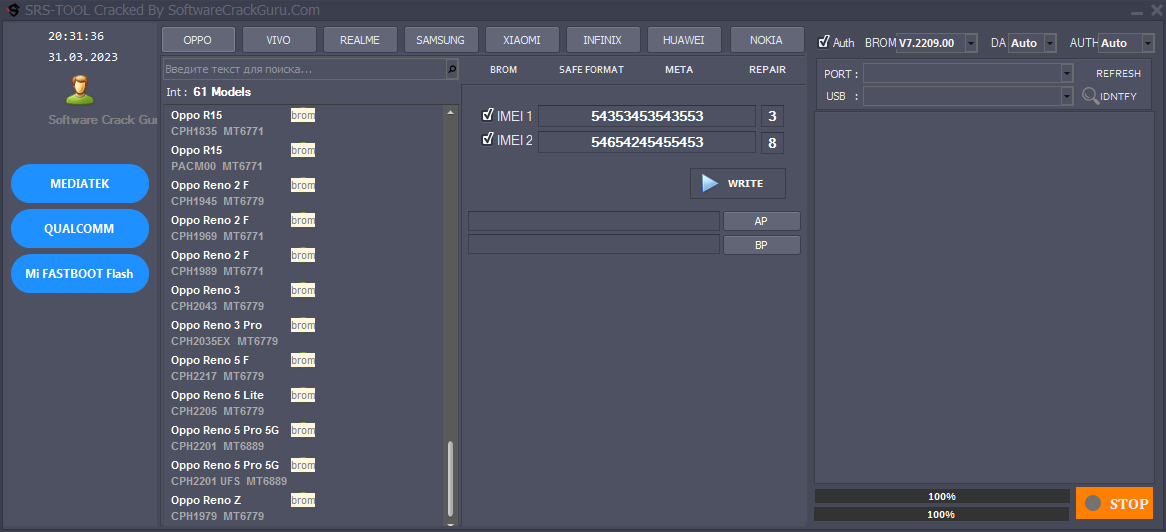Focus the model search text field
Viewport: 1166px width, 532px height.
(x=304, y=69)
